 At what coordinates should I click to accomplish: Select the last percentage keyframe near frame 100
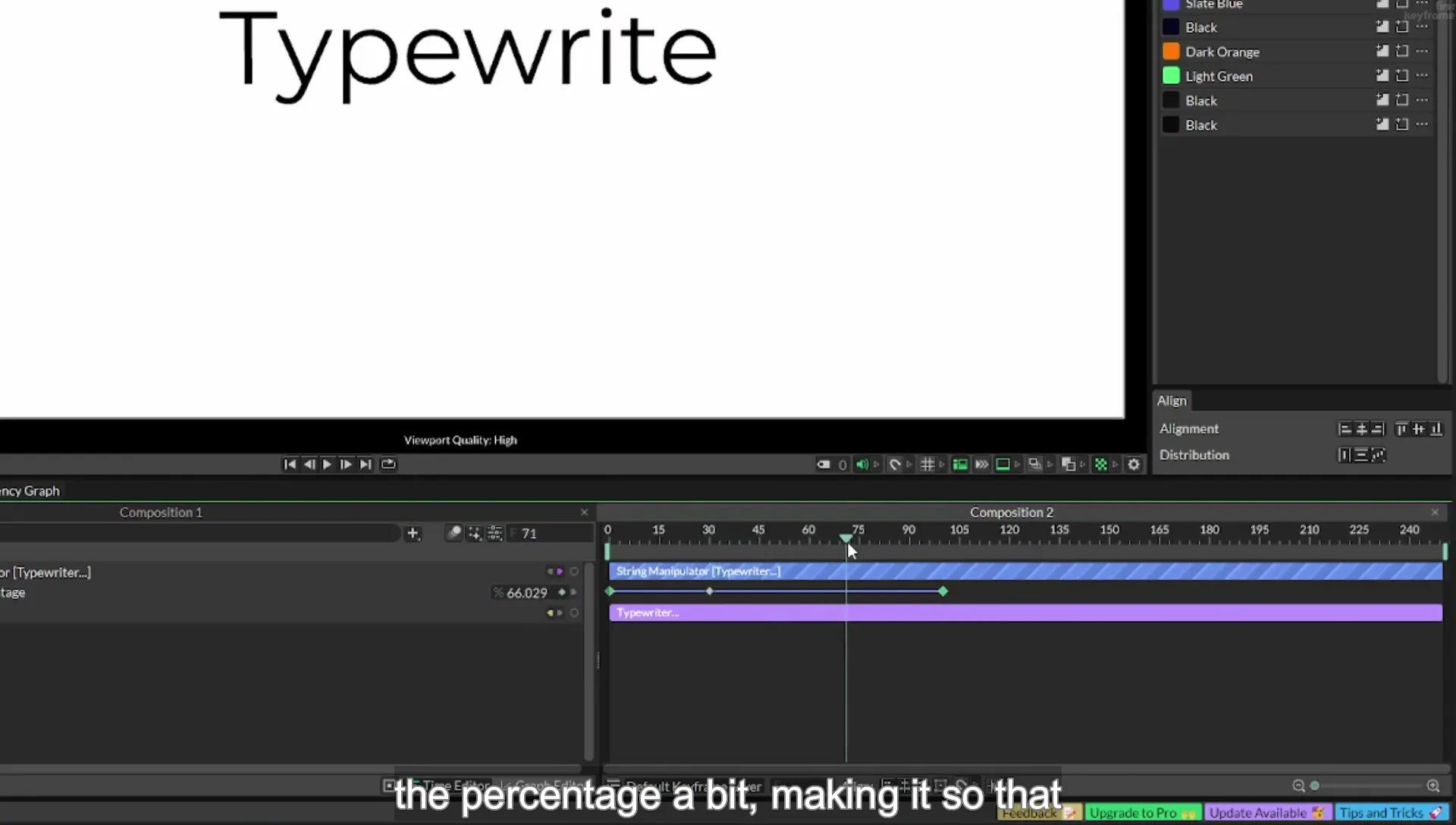[943, 591]
